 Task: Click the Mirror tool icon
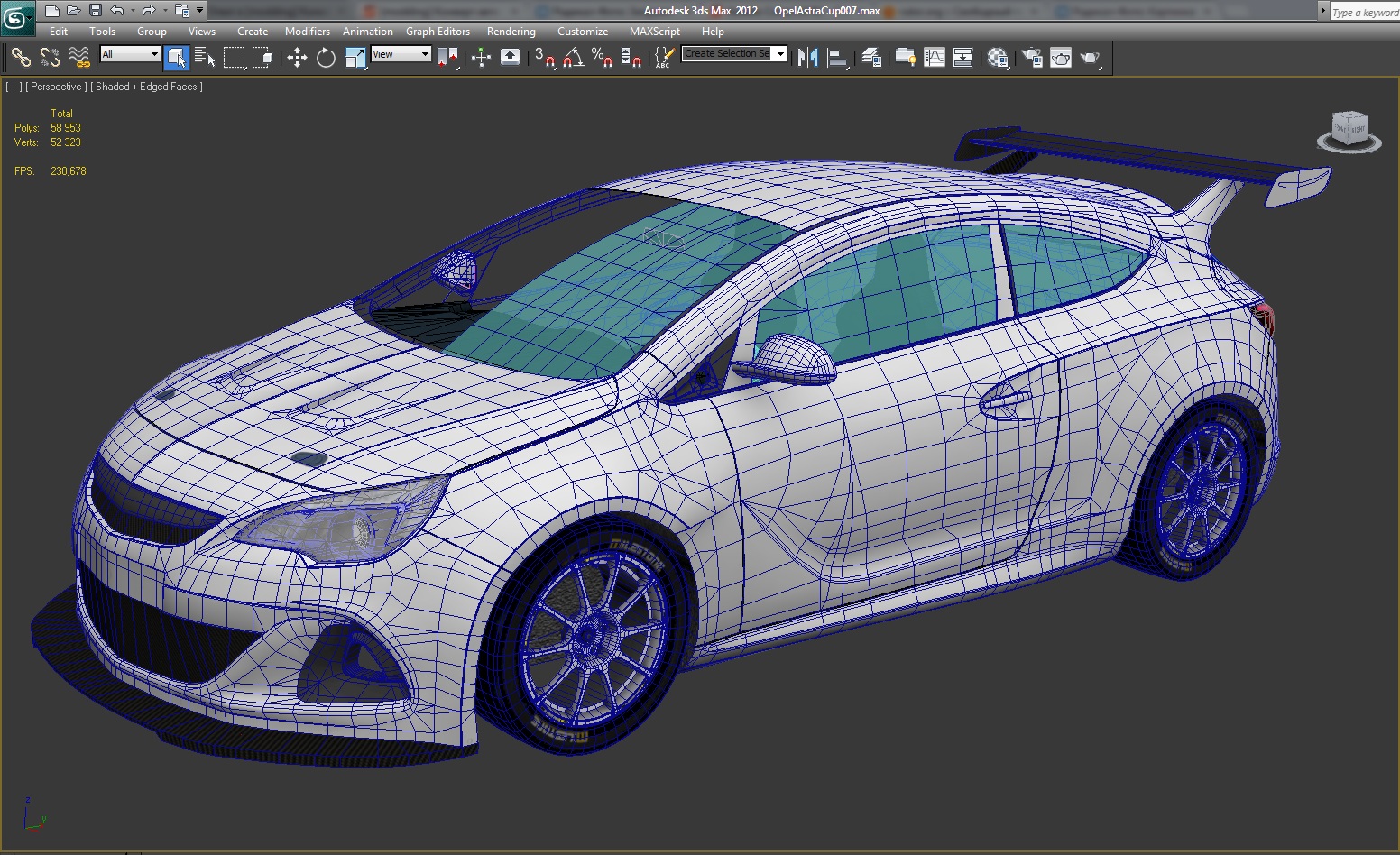tap(807, 58)
